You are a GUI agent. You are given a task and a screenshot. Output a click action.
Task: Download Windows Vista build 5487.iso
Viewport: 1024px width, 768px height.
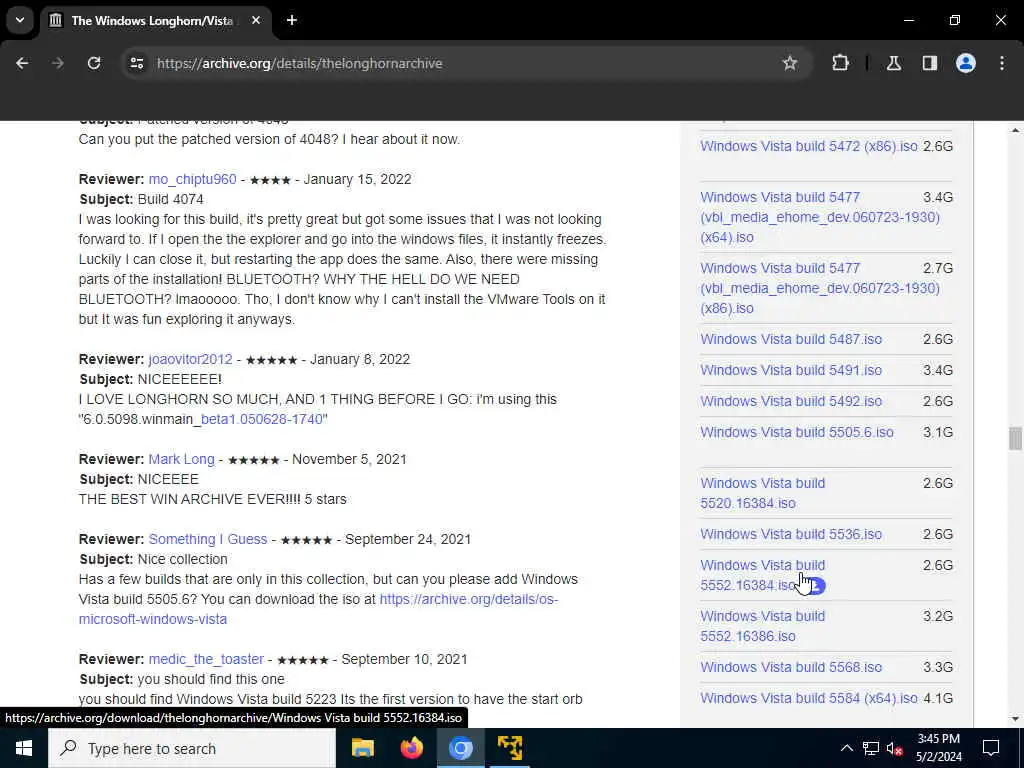click(x=791, y=339)
